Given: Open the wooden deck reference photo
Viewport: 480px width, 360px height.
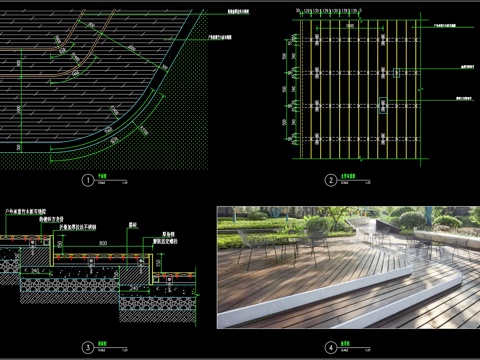Looking at the screenshot, I should tap(348, 267).
